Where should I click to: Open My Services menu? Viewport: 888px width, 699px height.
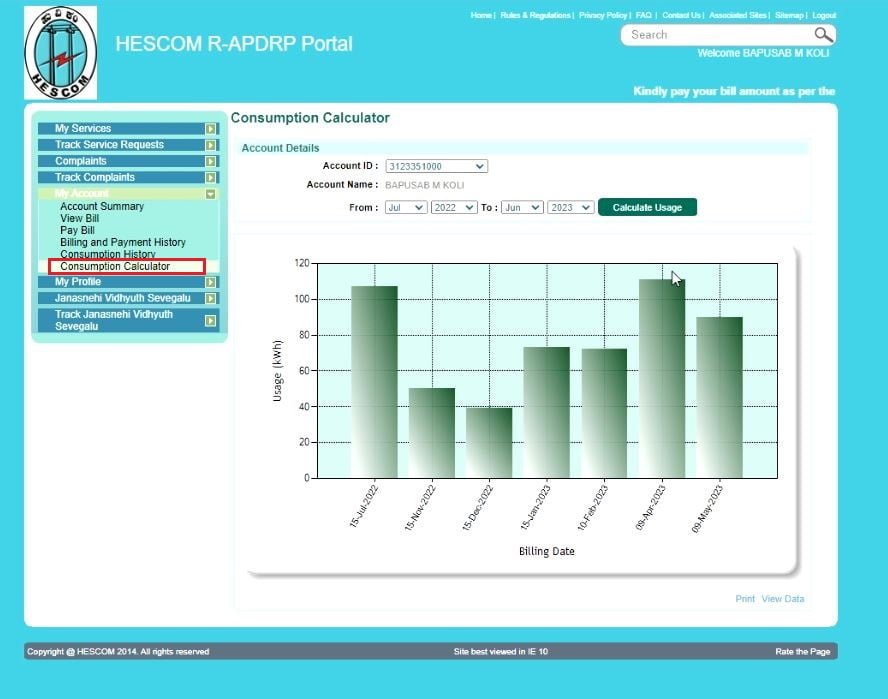(x=129, y=129)
